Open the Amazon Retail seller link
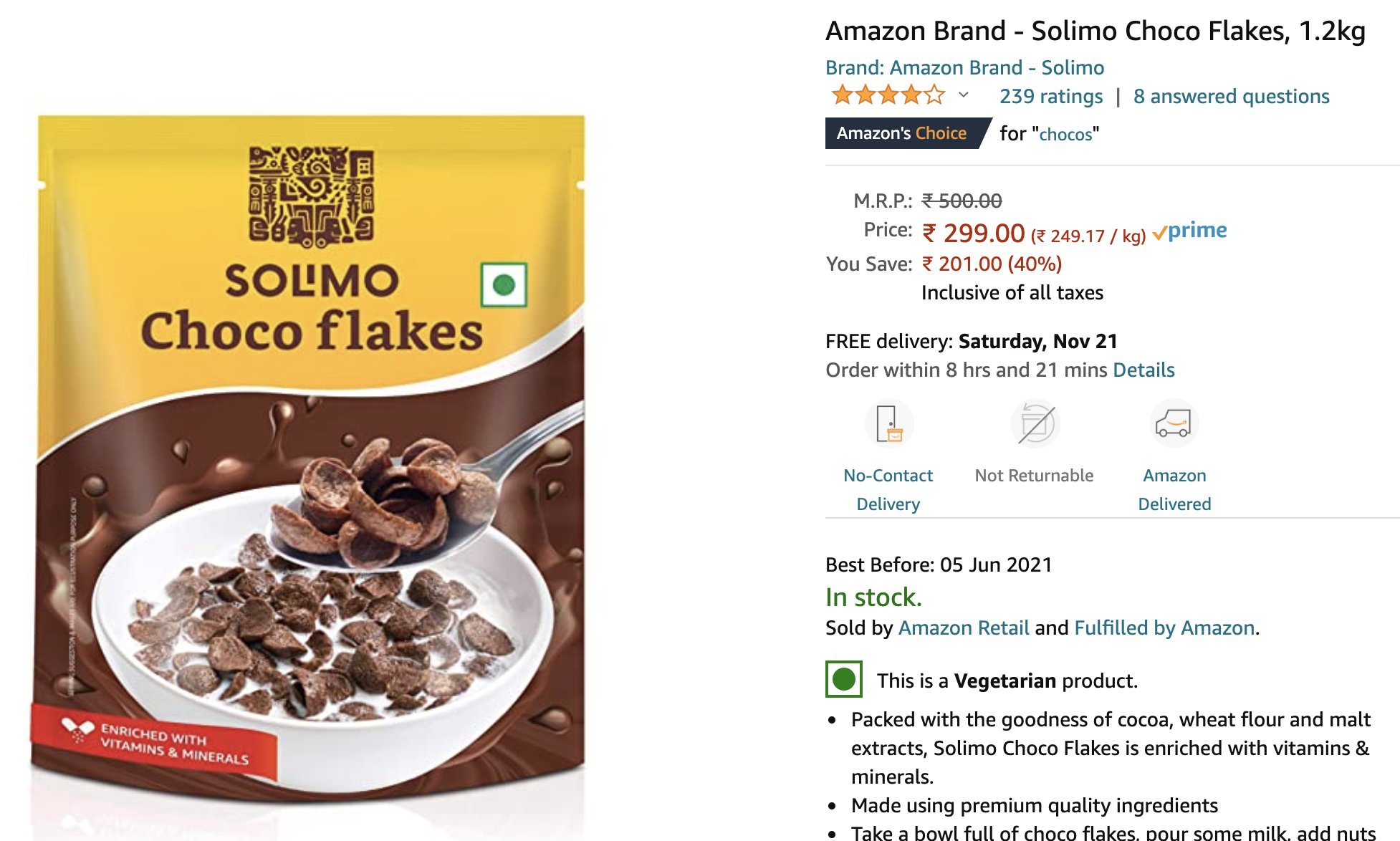Screen dimensions: 1400x841 click(964, 628)
